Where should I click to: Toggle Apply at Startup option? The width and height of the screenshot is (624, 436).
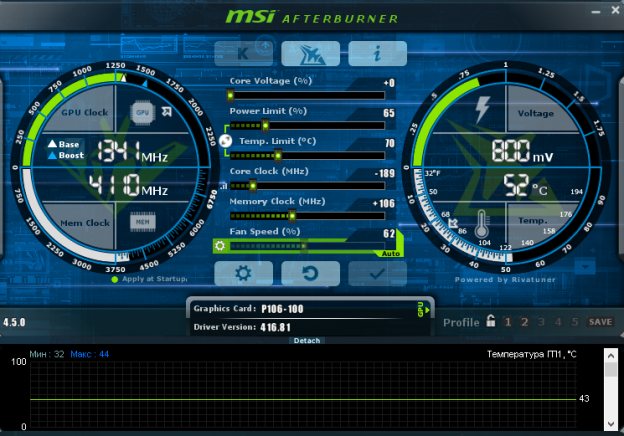click(x=115, y=279)
